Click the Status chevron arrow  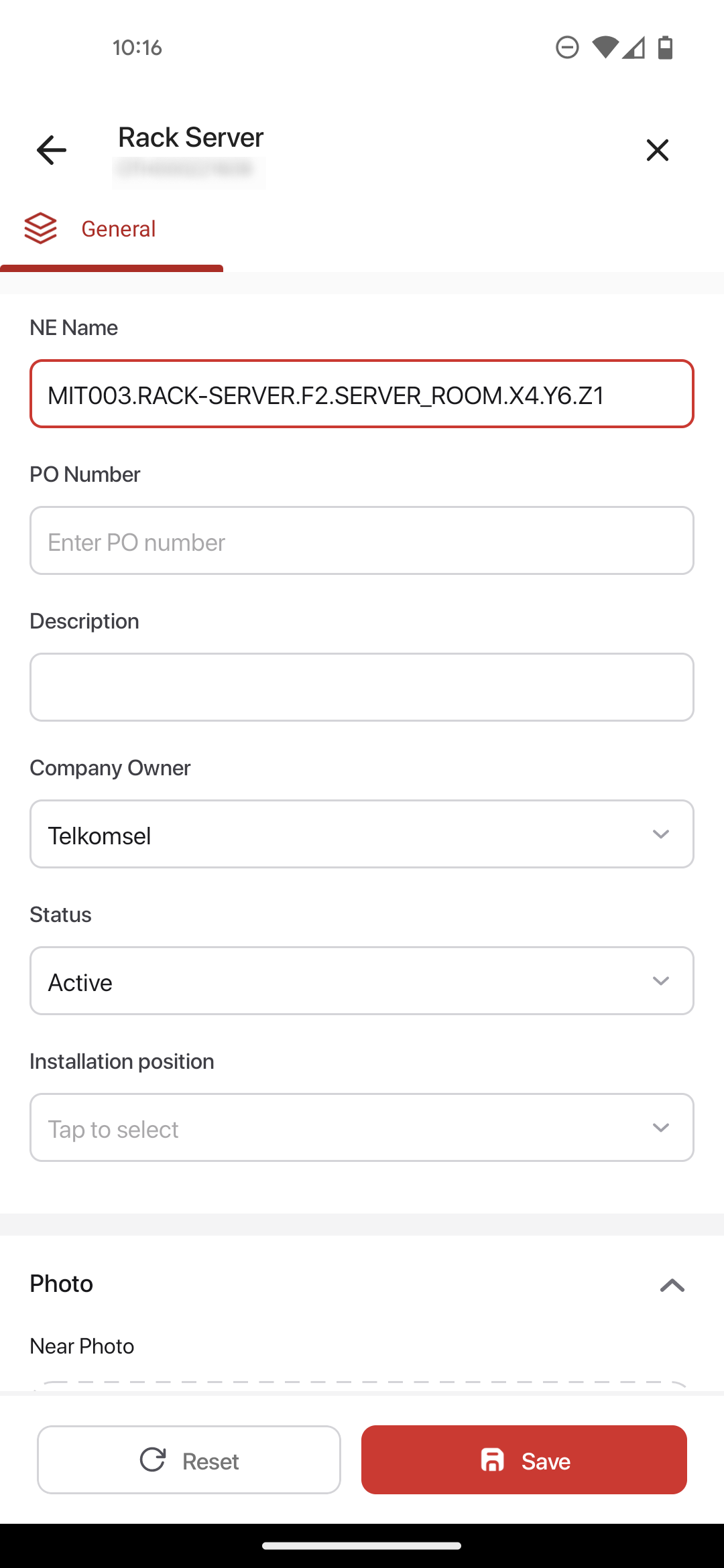pyautogui.click(x=661, y=981)
